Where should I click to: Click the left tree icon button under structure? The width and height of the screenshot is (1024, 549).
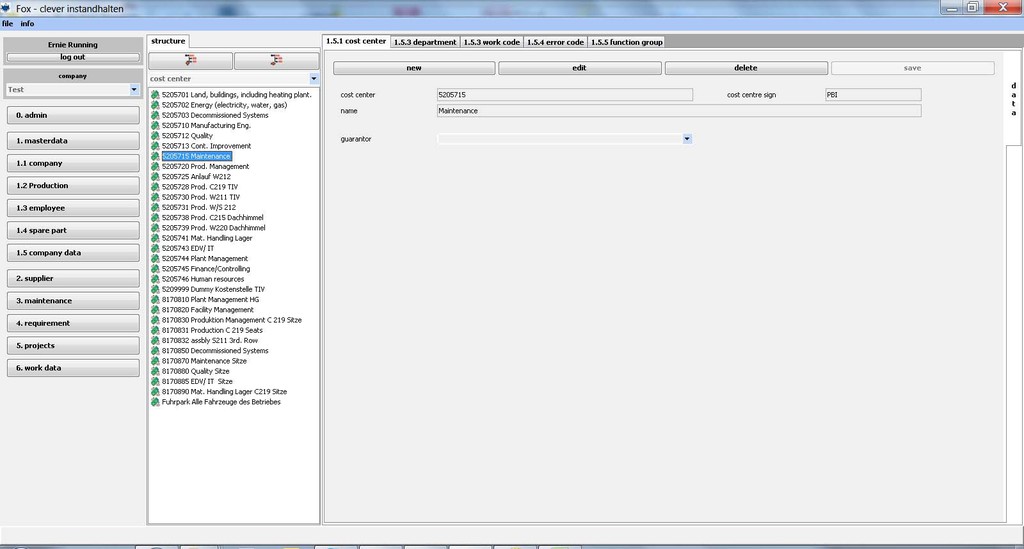coord(190,61)
